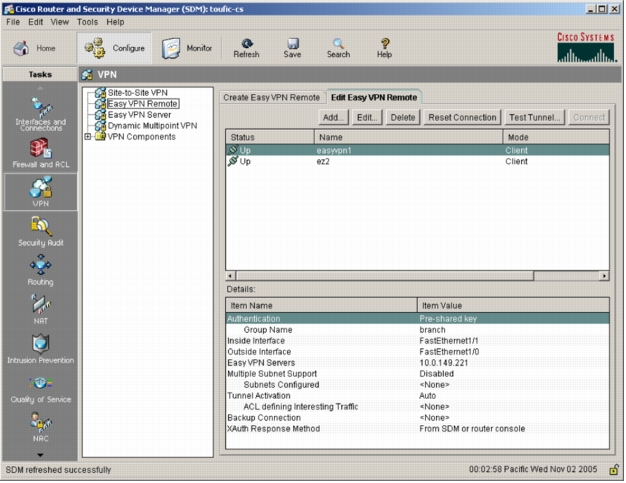This screenshot has height=483, width=626.
Task: Select the Backup Connection row
Action: 417,418
